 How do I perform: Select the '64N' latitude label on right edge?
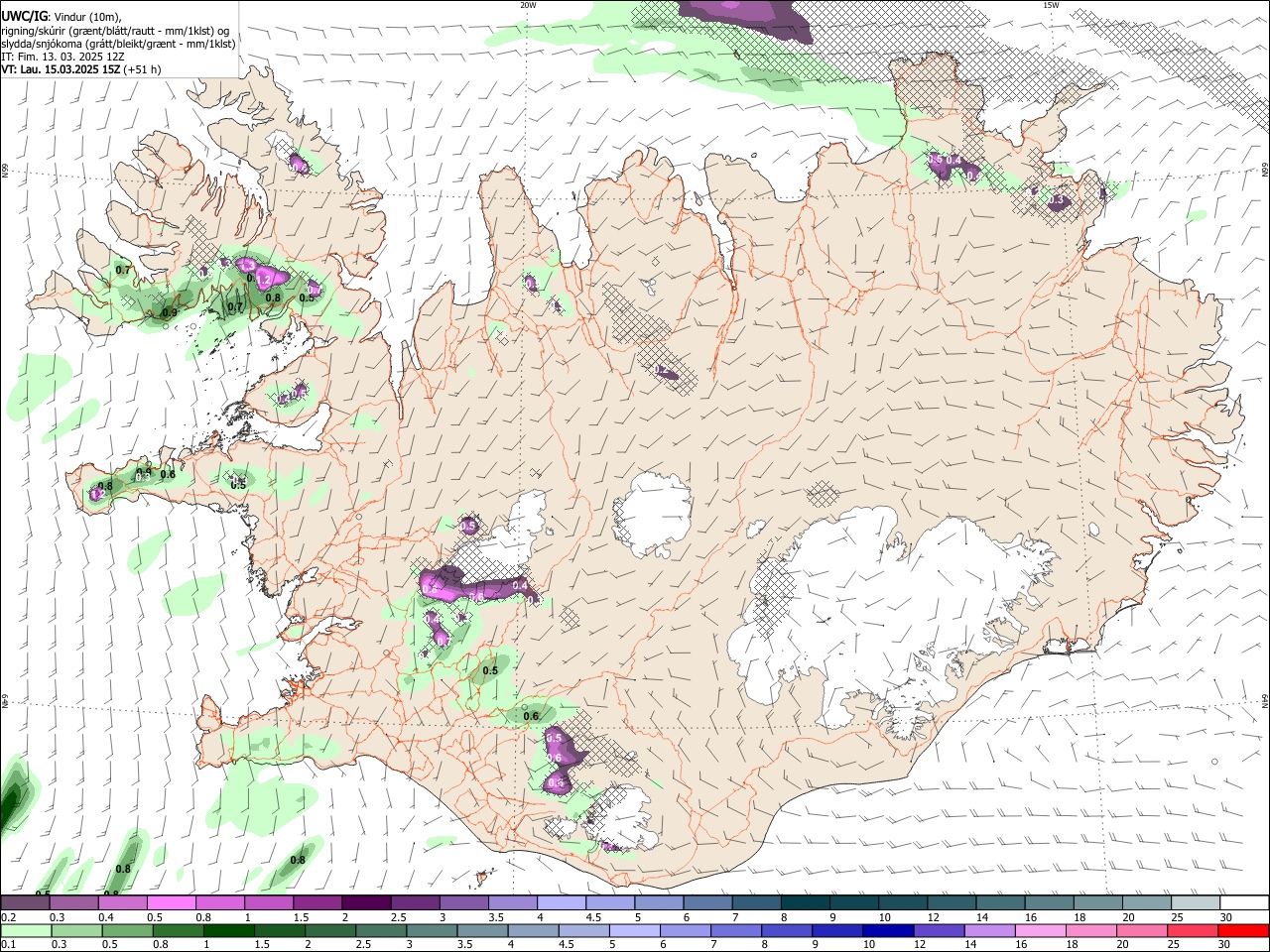pyautogui.click(x=1265, y=700)
